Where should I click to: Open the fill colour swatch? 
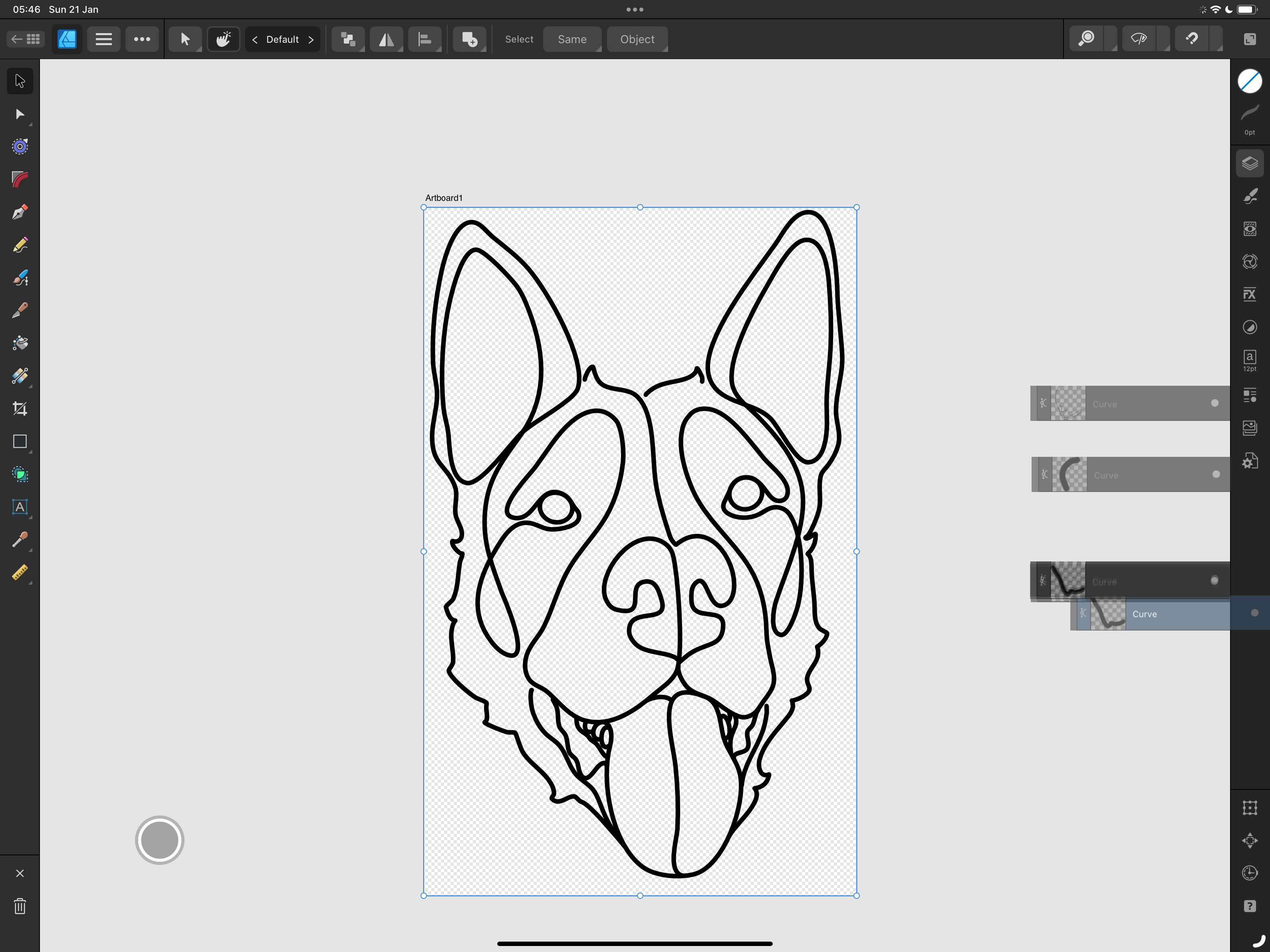[x=1250, y=81]
